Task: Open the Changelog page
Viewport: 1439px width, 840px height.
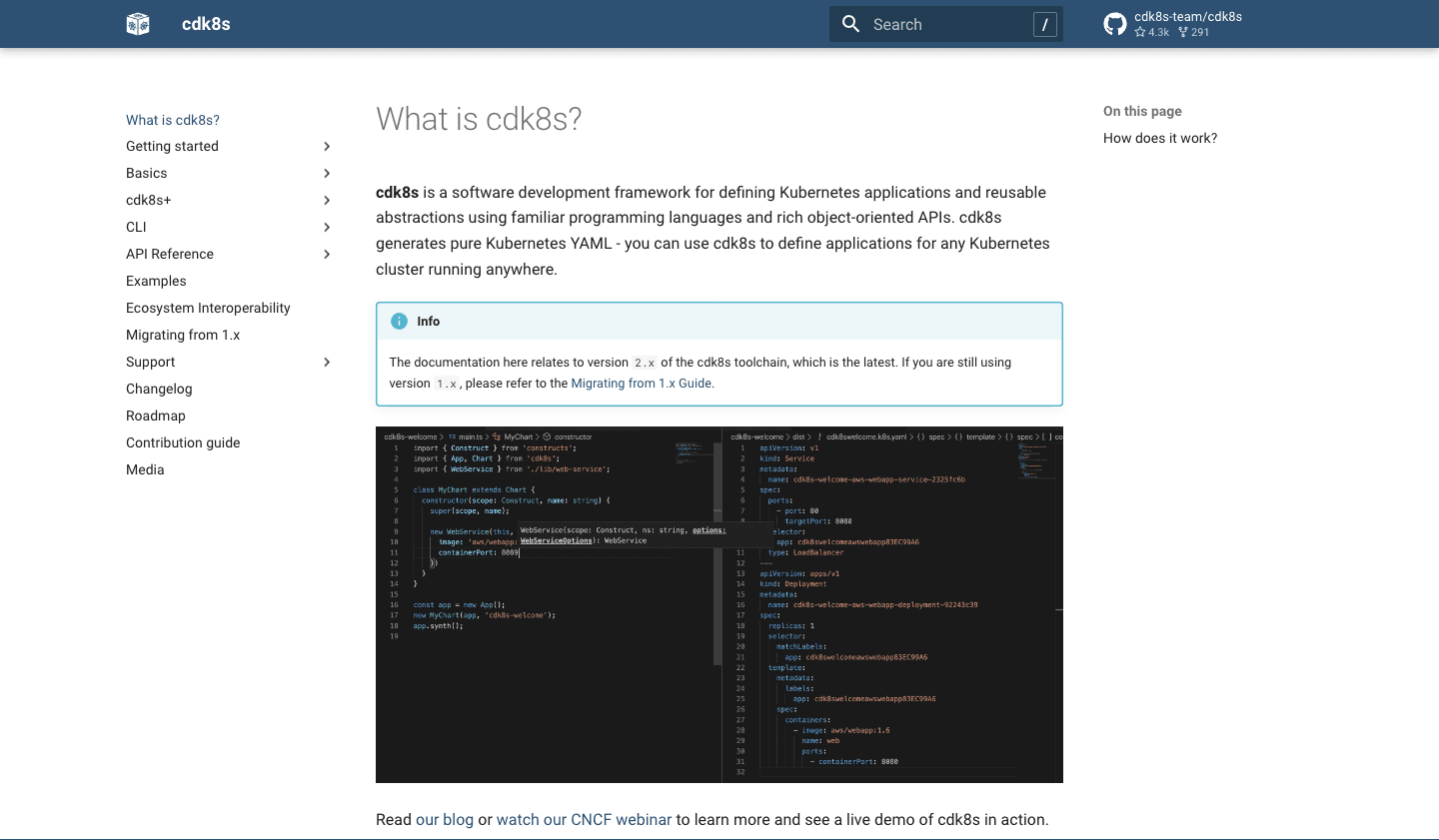Action: coord(159,389)
